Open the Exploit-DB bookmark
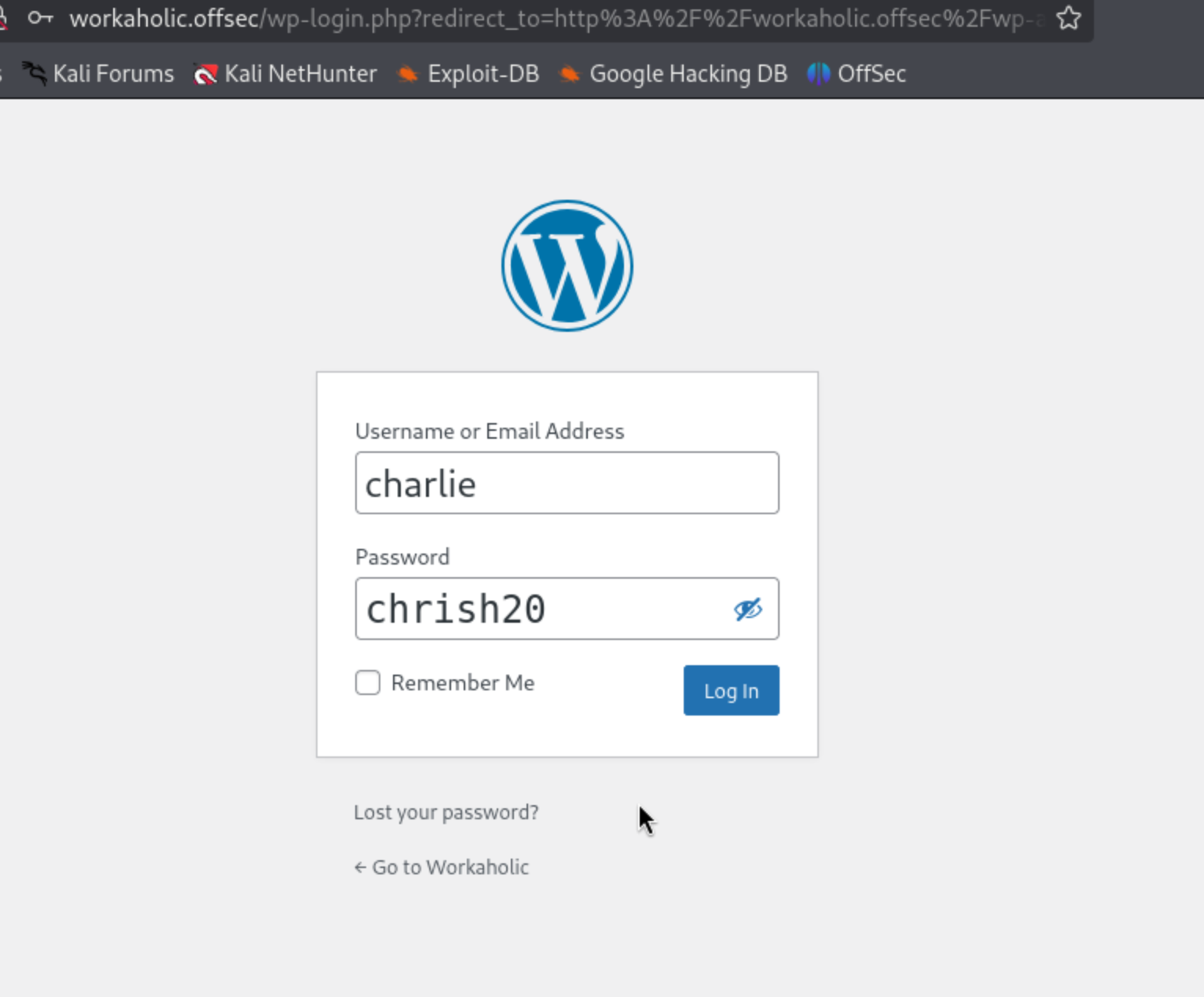The height and width of the screenshot is (997, 1204). (x=468, y=74)
